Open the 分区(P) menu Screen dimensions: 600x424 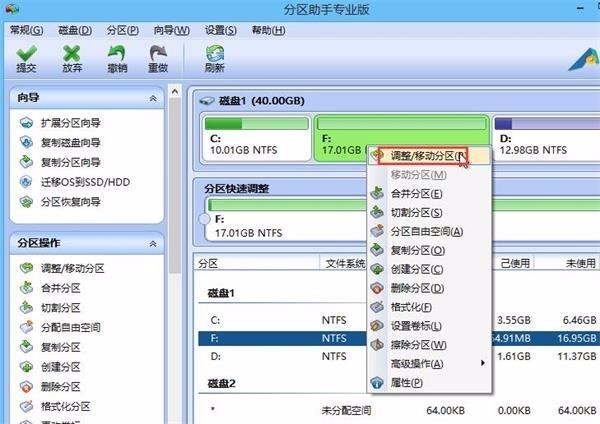(x=123, y=30)
